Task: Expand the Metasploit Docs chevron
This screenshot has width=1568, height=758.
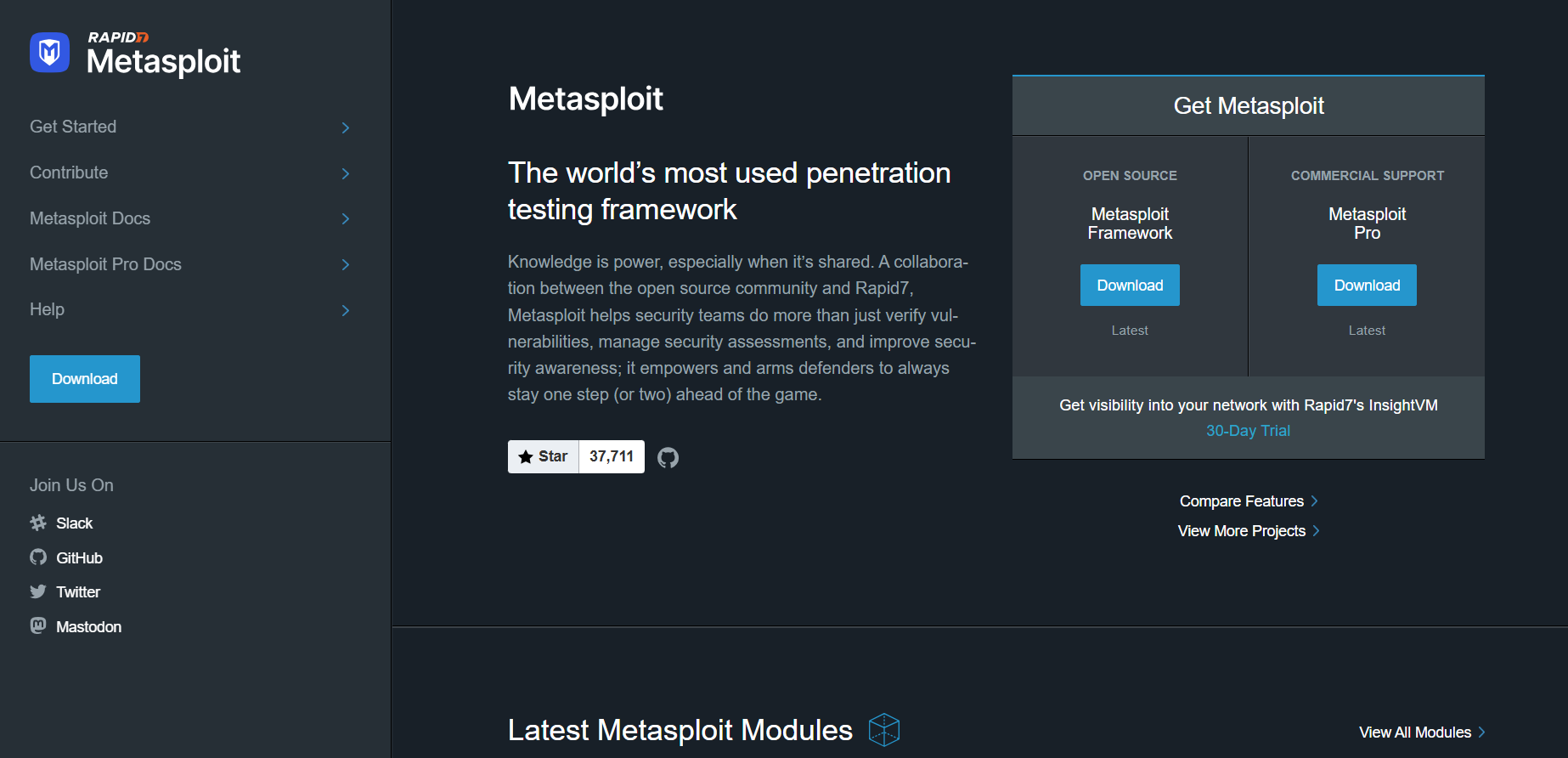Action: pos(346,218)
